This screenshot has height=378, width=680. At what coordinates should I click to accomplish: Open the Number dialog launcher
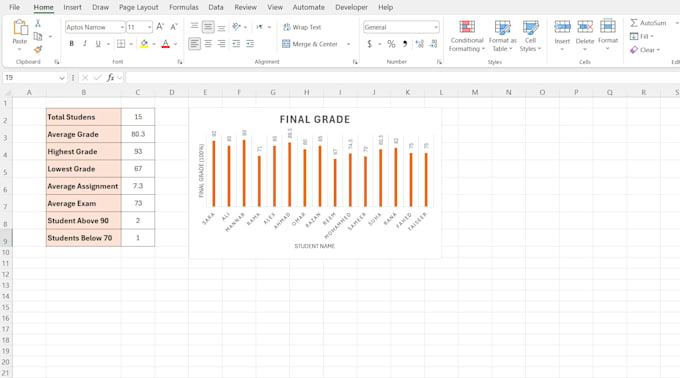tap(439, 62)
